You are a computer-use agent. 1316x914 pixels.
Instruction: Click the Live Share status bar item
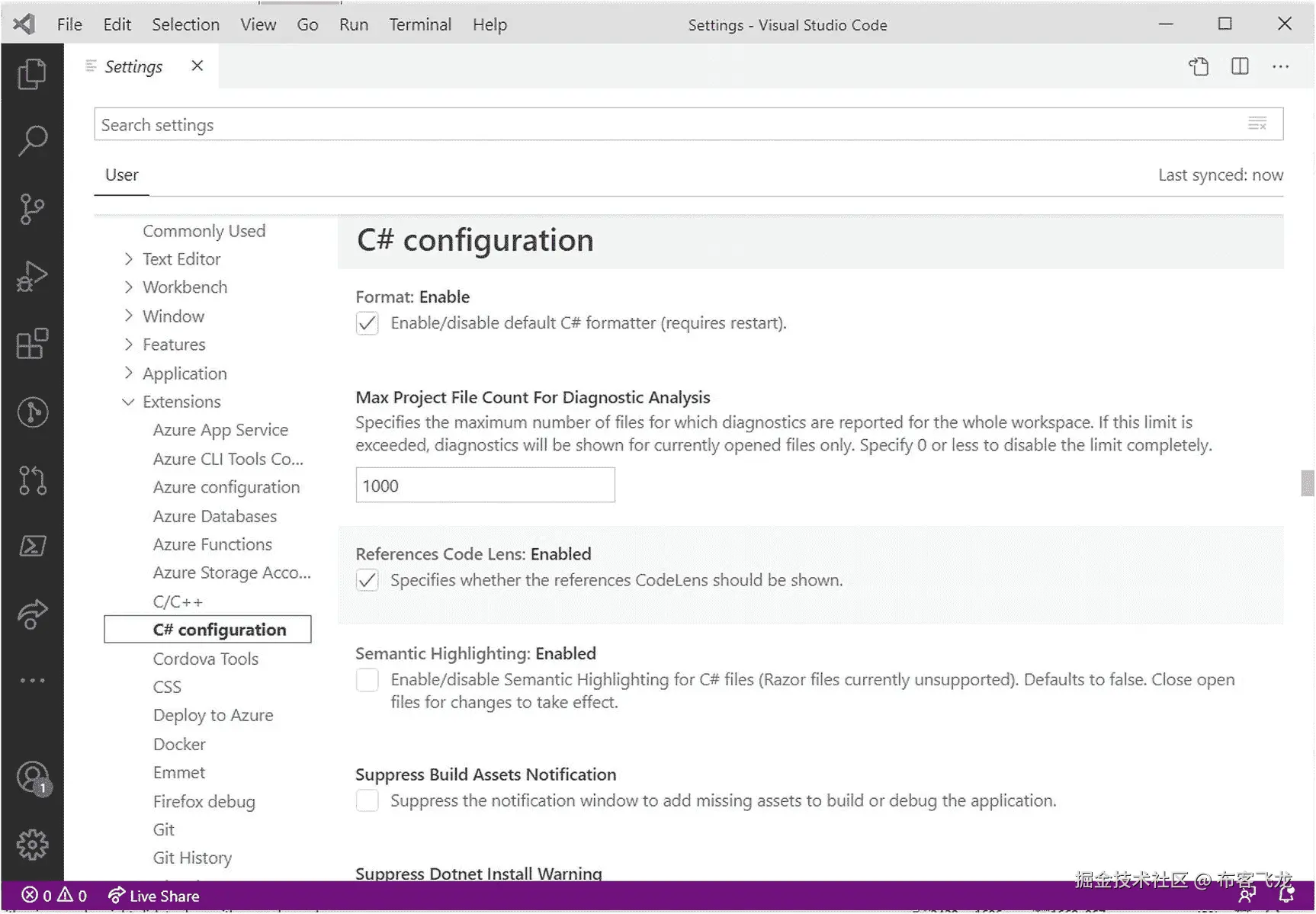pyautogui.click(x=153, y=896)
